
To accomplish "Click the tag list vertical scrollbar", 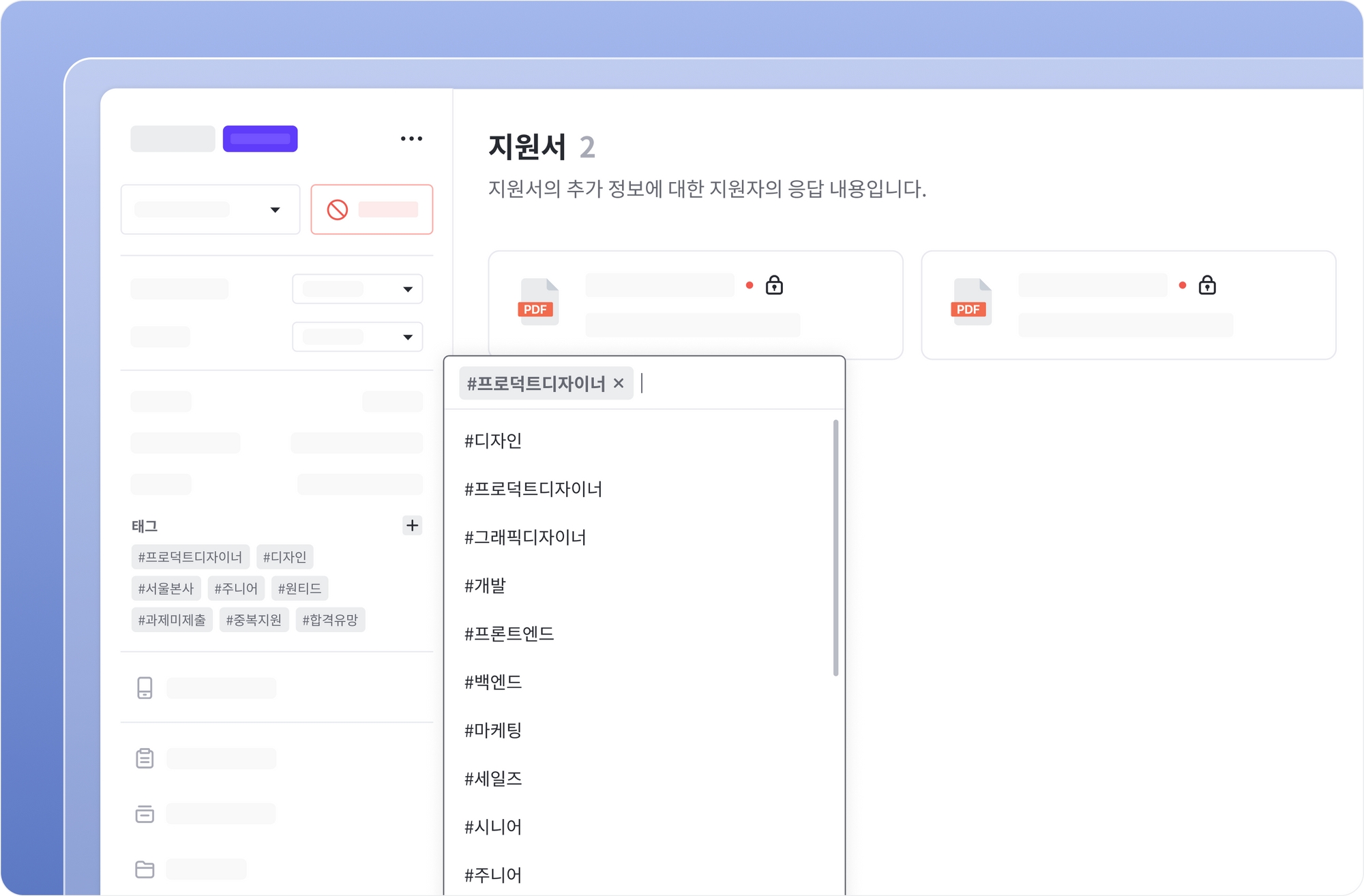I will (835, 548).
